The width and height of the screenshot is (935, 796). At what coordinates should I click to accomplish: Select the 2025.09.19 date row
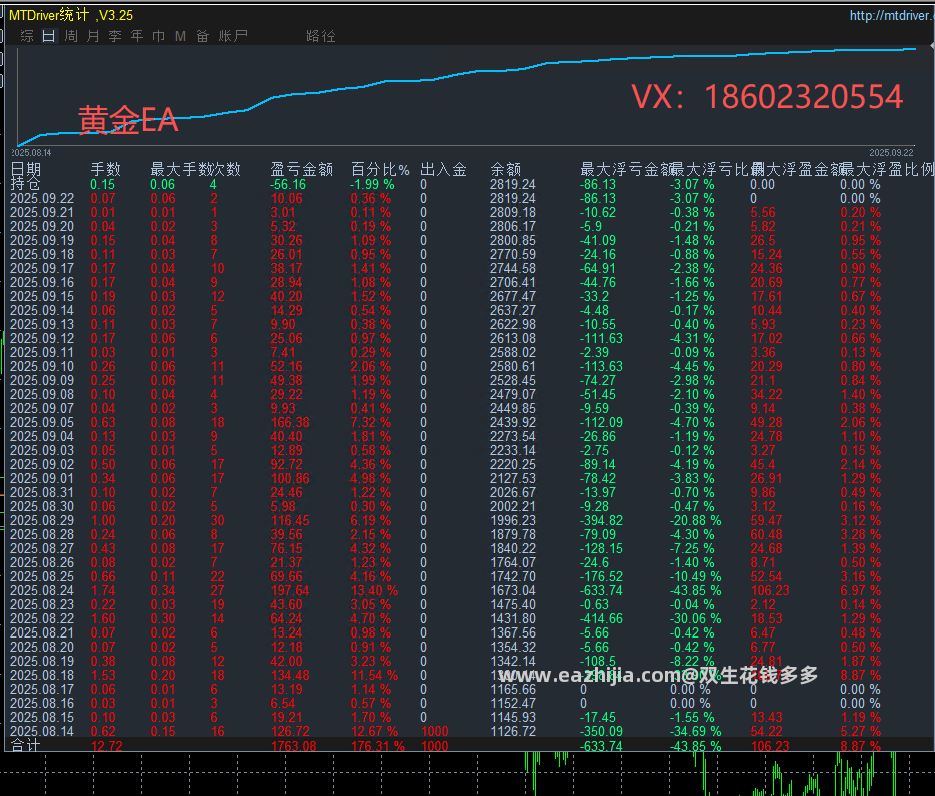click(x=42, y=240)
